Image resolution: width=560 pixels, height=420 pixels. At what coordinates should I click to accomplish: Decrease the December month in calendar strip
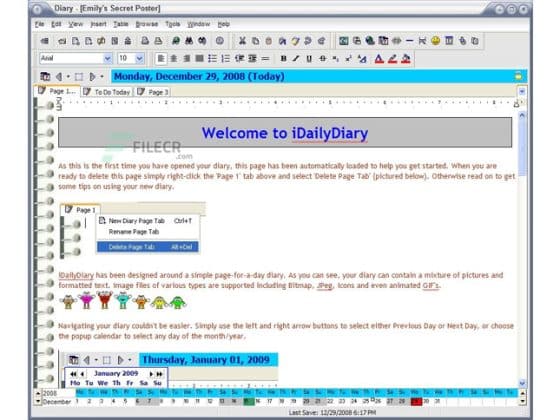[38, 401]
